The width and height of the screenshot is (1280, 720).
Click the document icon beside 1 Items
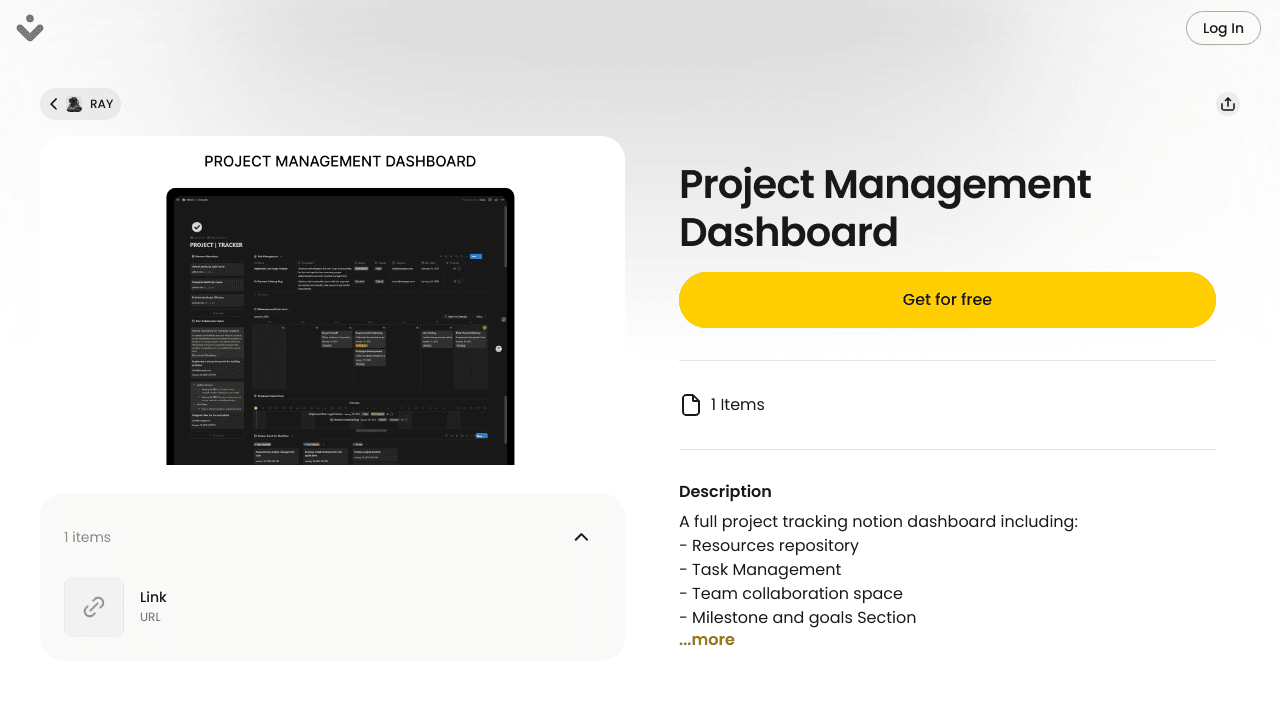(690, 405)
